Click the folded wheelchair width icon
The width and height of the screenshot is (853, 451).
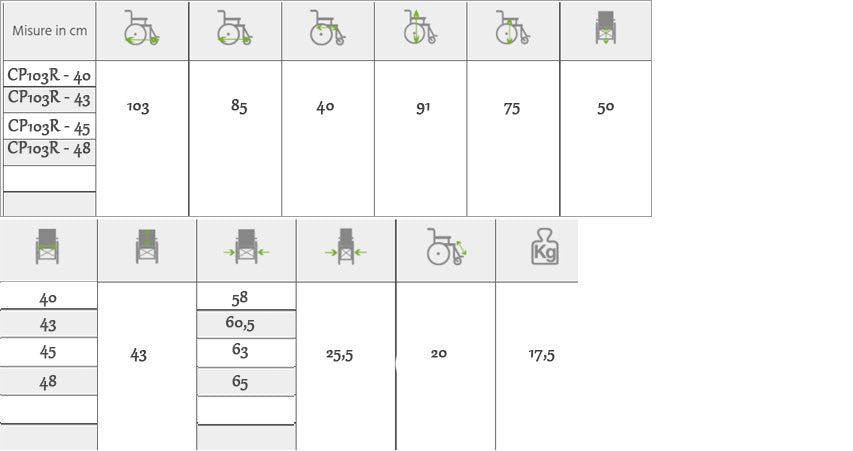346,246
